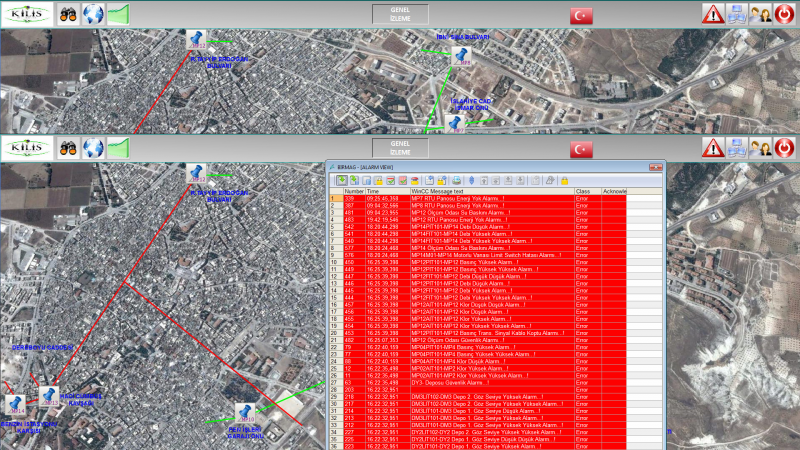Click the Loop in Alarm icon
This screenshot has height=450, width=800.
[x=550, y=181]
